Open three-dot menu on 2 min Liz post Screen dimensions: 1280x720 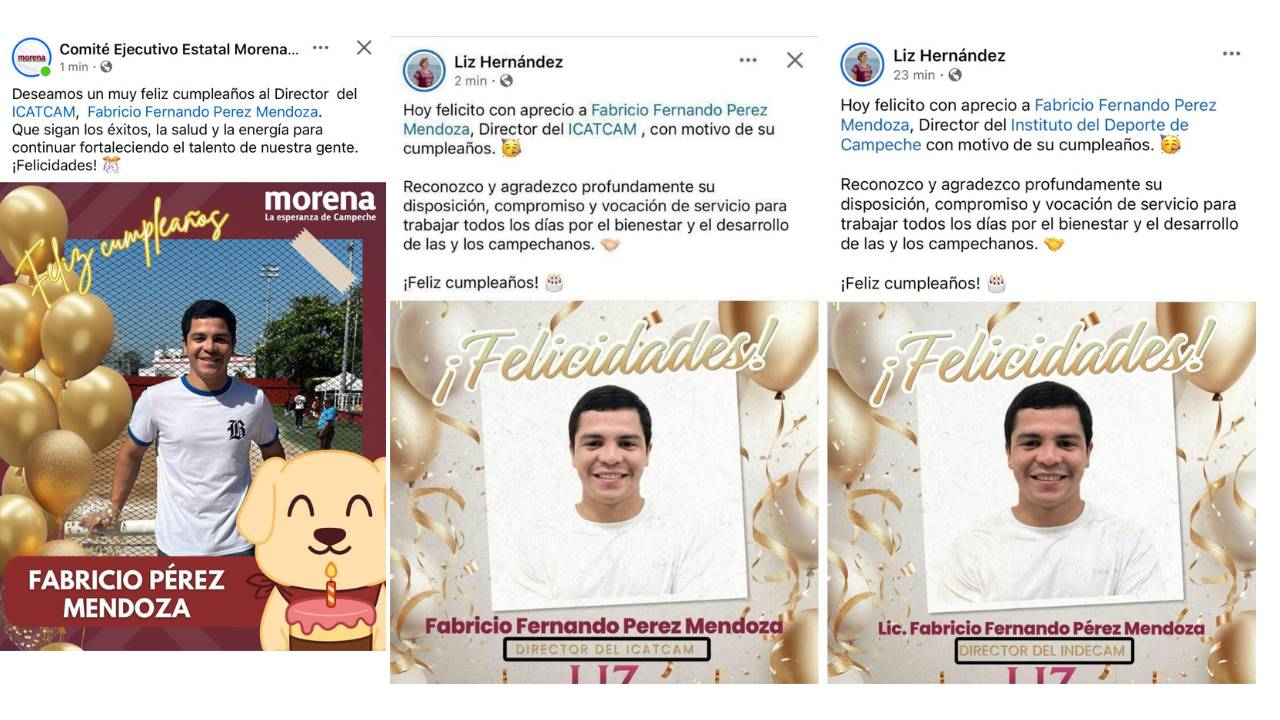(748, 60)
